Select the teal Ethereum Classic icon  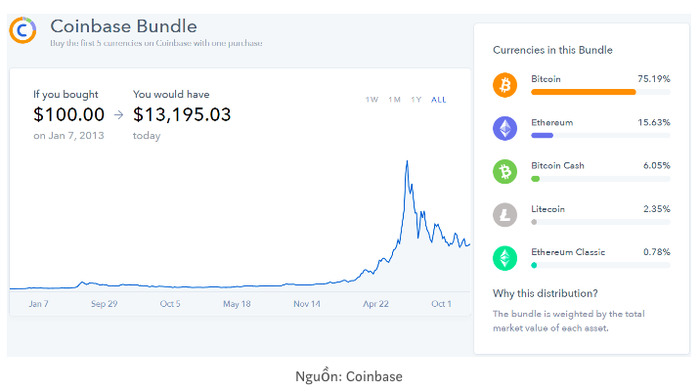coord(505,258)
